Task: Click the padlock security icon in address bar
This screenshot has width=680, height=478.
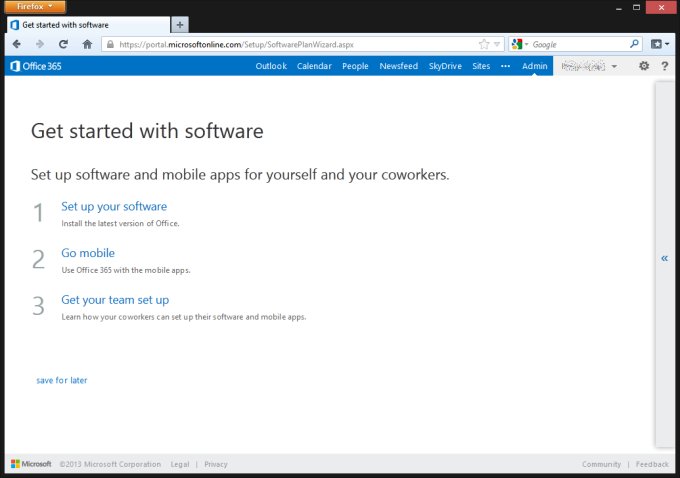Action: coord(110,44)
